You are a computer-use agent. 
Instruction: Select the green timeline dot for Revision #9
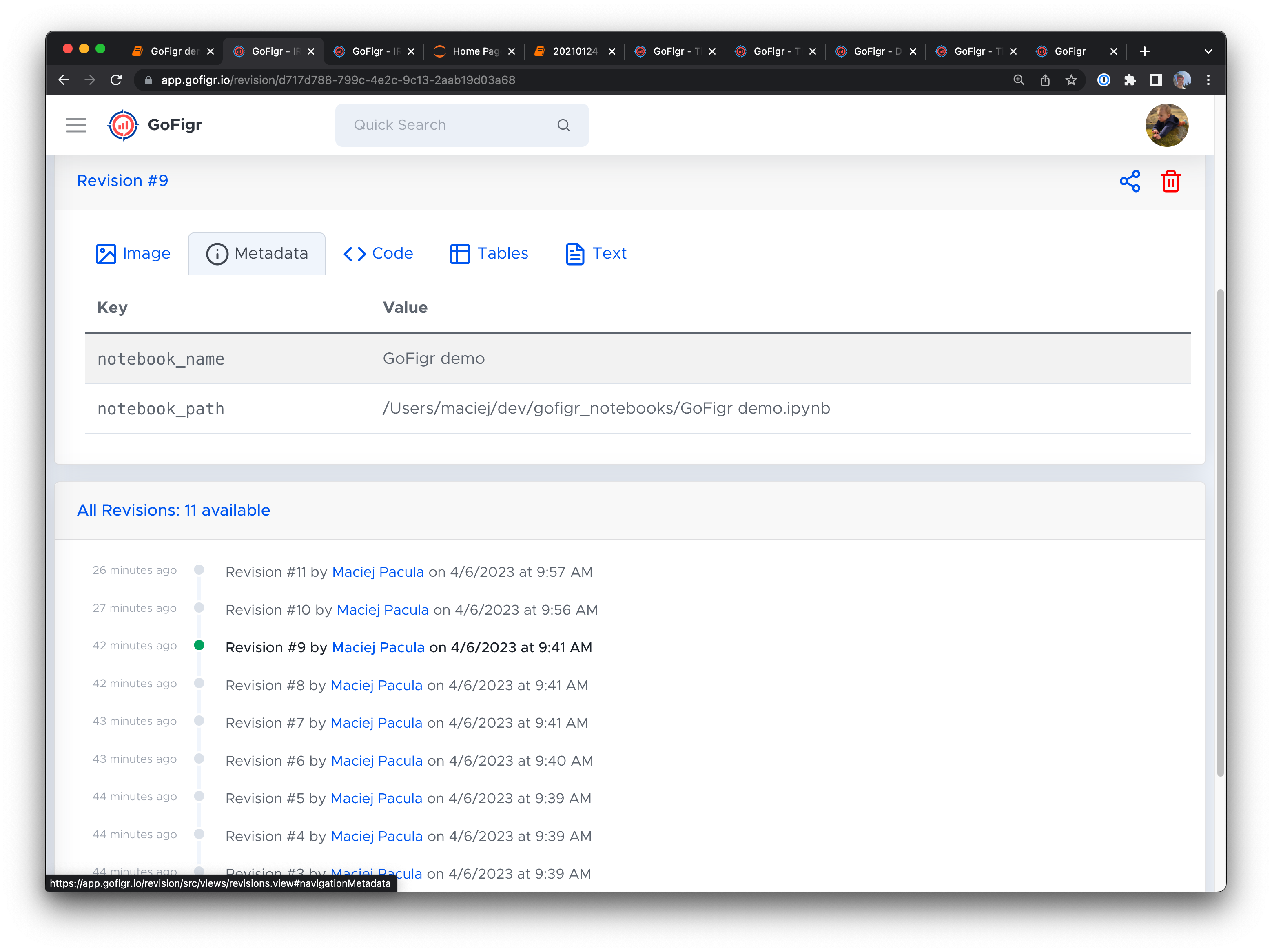(199, 646)
